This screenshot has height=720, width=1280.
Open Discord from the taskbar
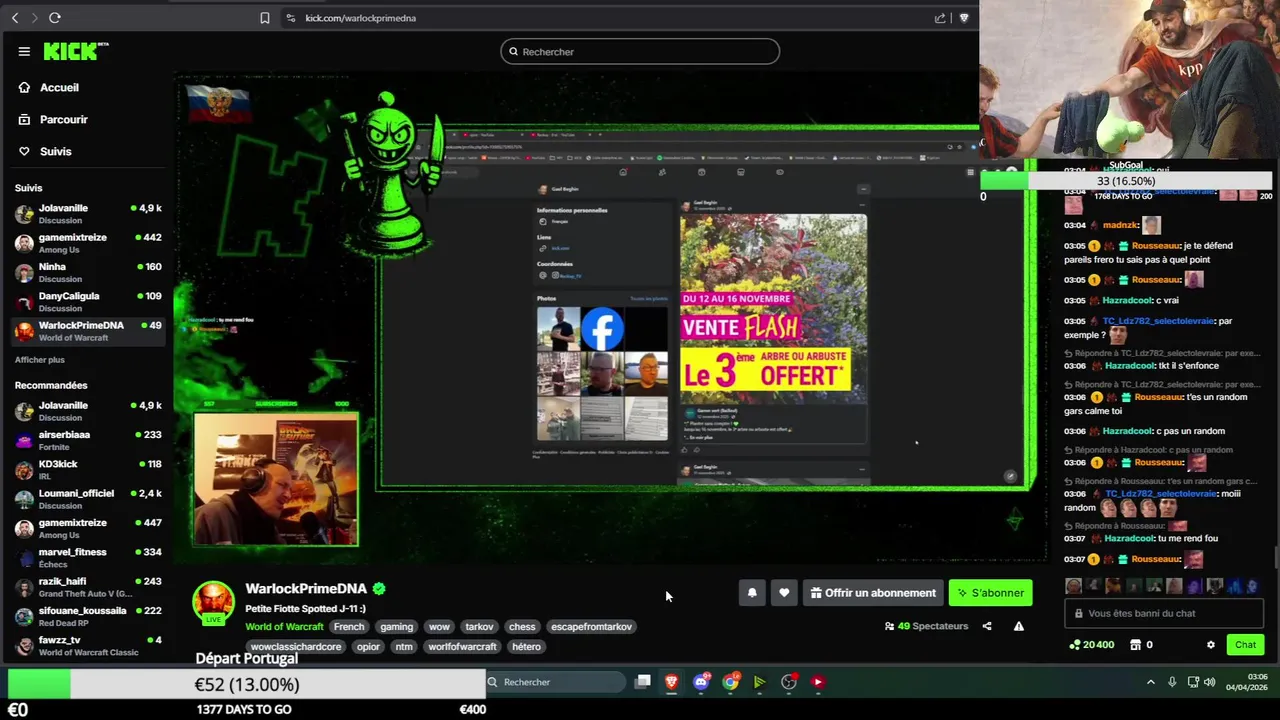click(x=702, y=682)
